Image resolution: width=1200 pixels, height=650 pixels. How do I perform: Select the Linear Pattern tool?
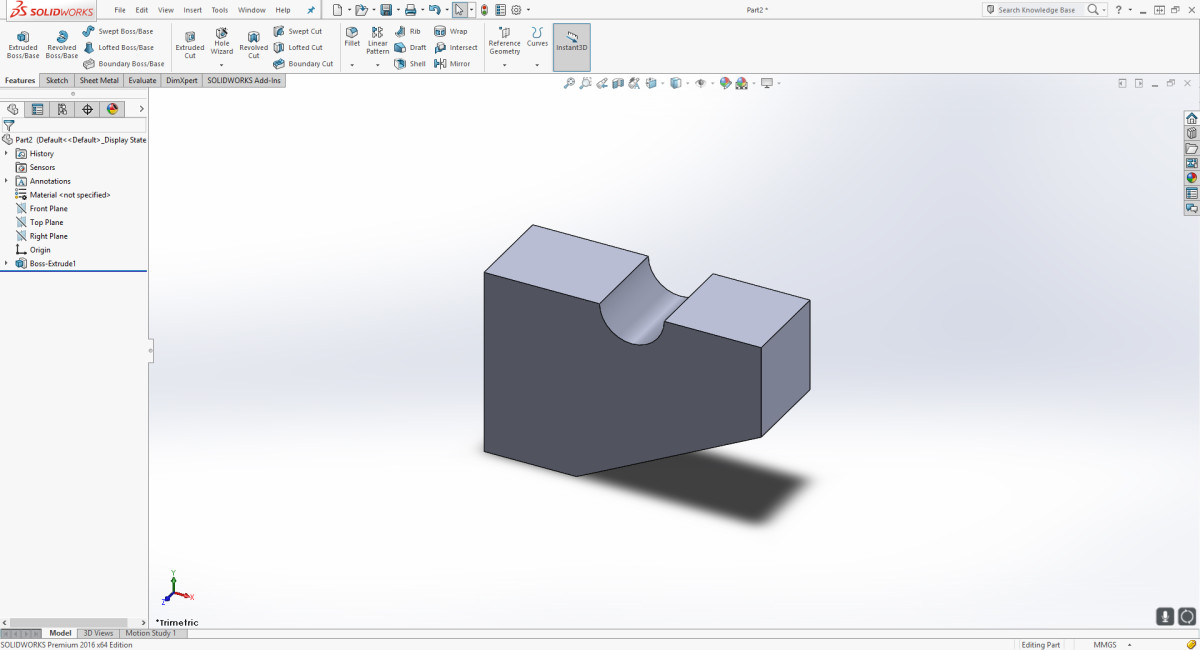[377, 43]
